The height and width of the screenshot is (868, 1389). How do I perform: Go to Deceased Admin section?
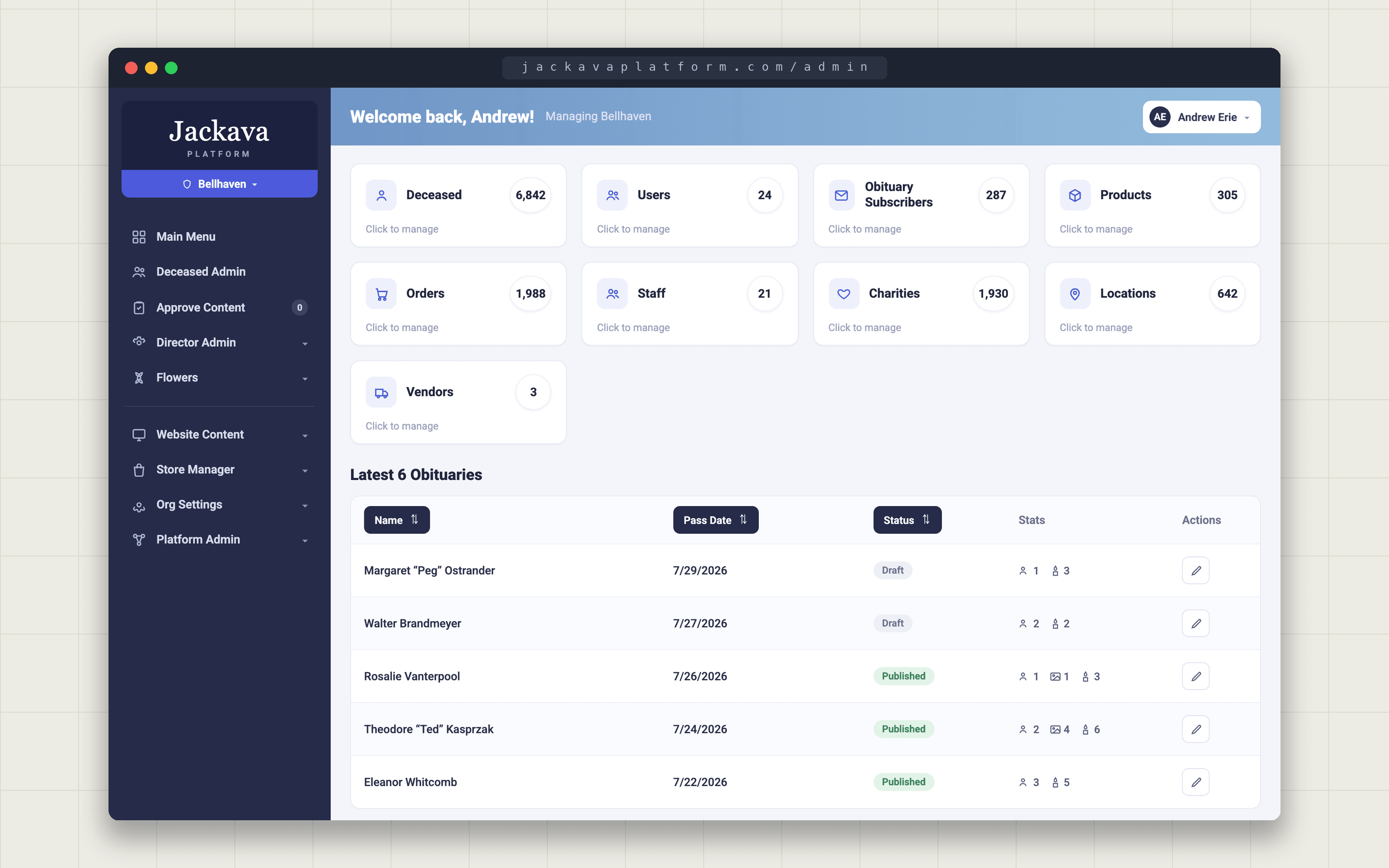point(219,272)
